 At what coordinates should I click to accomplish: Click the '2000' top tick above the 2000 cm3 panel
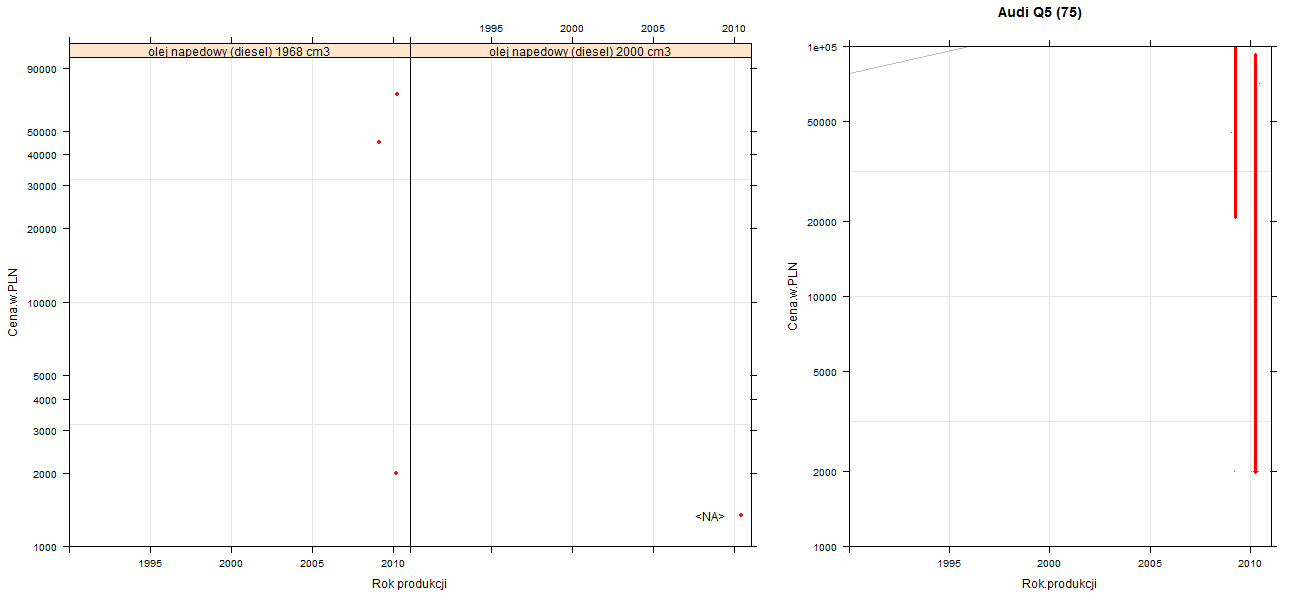pos(572,28)
